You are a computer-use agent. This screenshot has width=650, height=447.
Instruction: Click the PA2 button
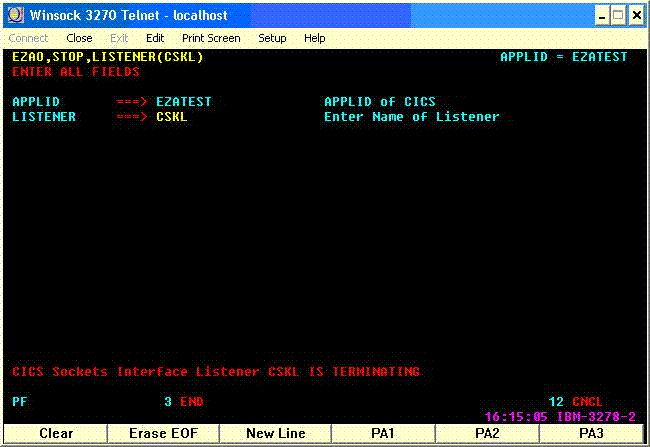[487, 433]
